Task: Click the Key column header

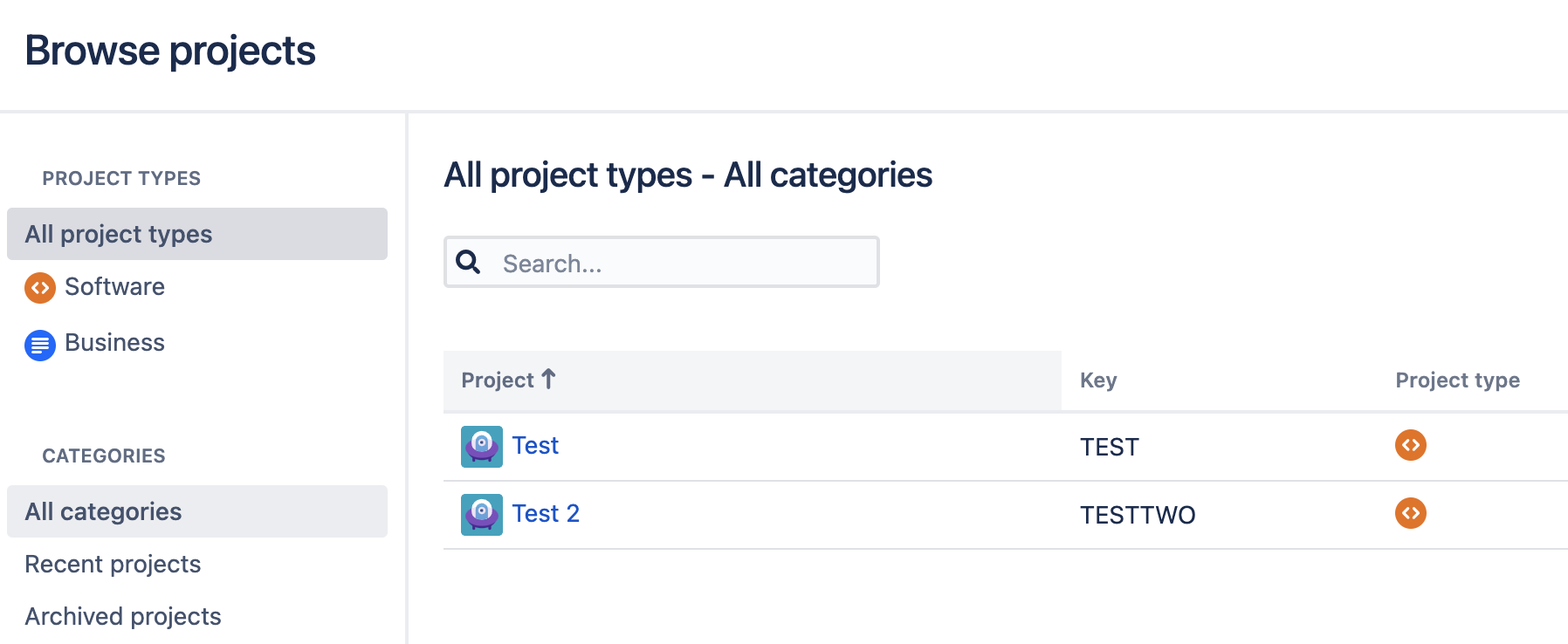Action: coord(1098,380)
